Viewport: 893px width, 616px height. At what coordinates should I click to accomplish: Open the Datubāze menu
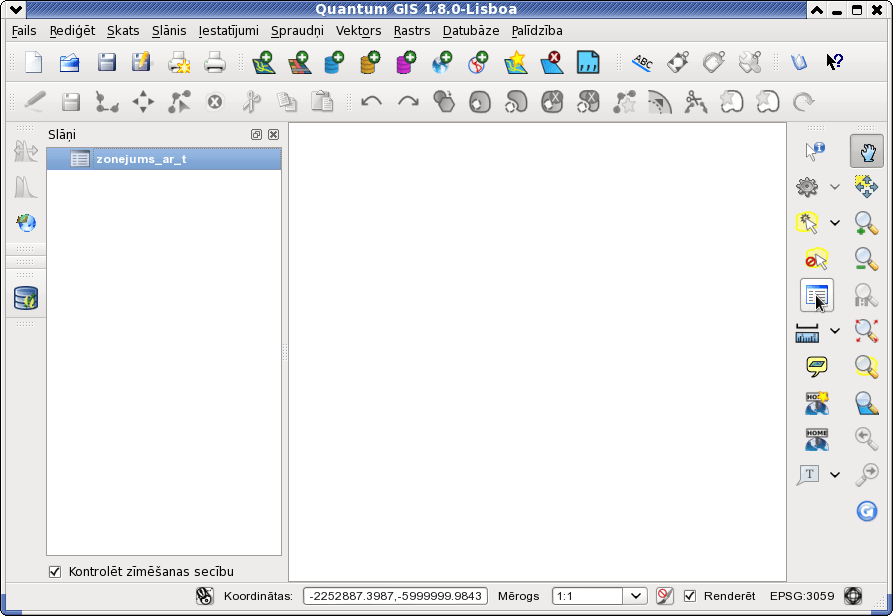(471, 31)
